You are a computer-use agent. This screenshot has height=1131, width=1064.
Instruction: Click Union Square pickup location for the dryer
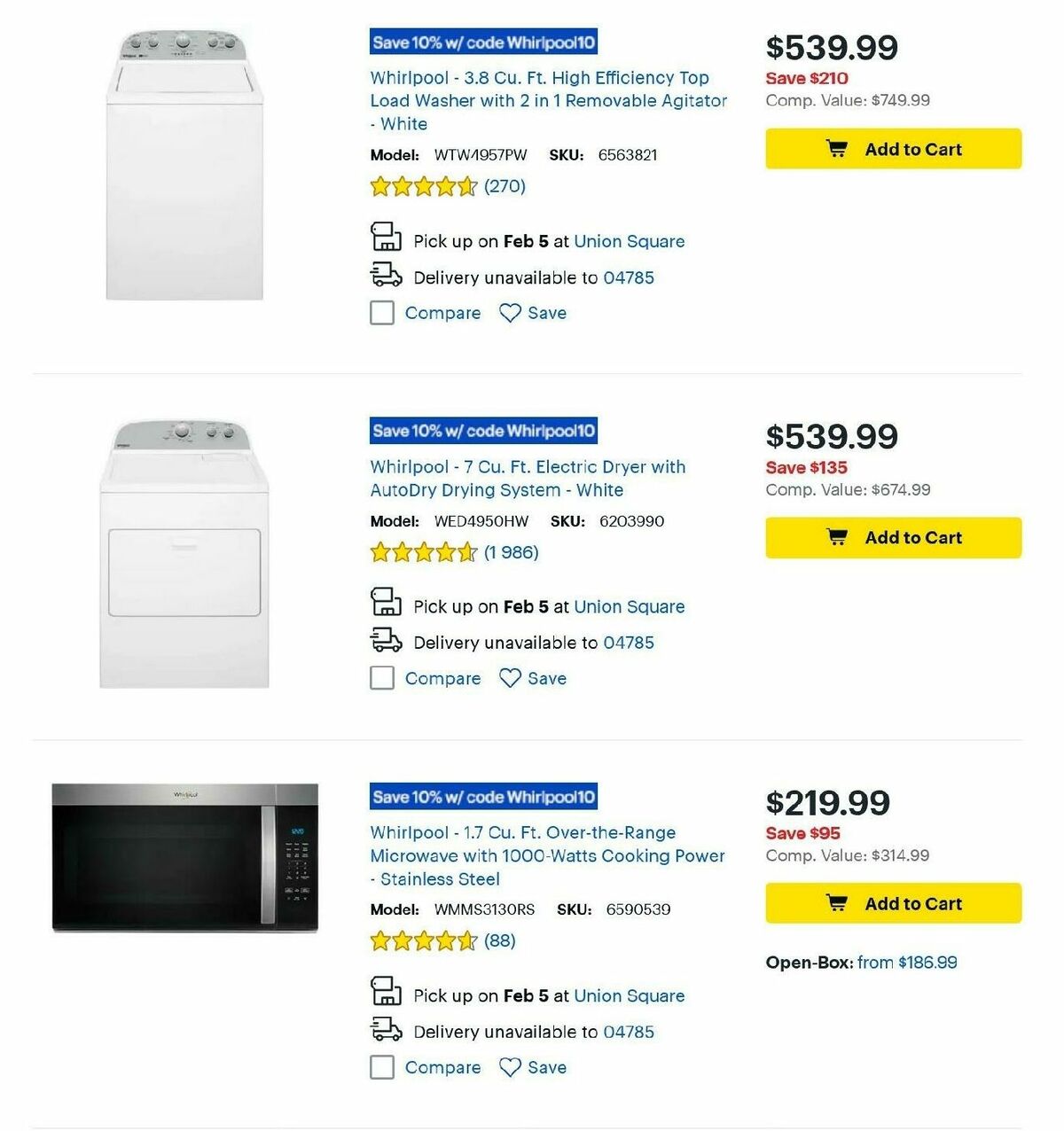tap(630, 606)
